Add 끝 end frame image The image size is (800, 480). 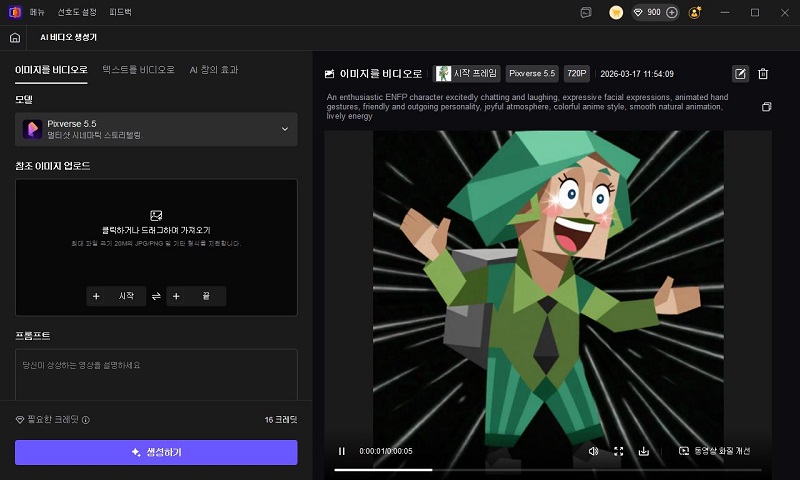[x=196, y=296]
